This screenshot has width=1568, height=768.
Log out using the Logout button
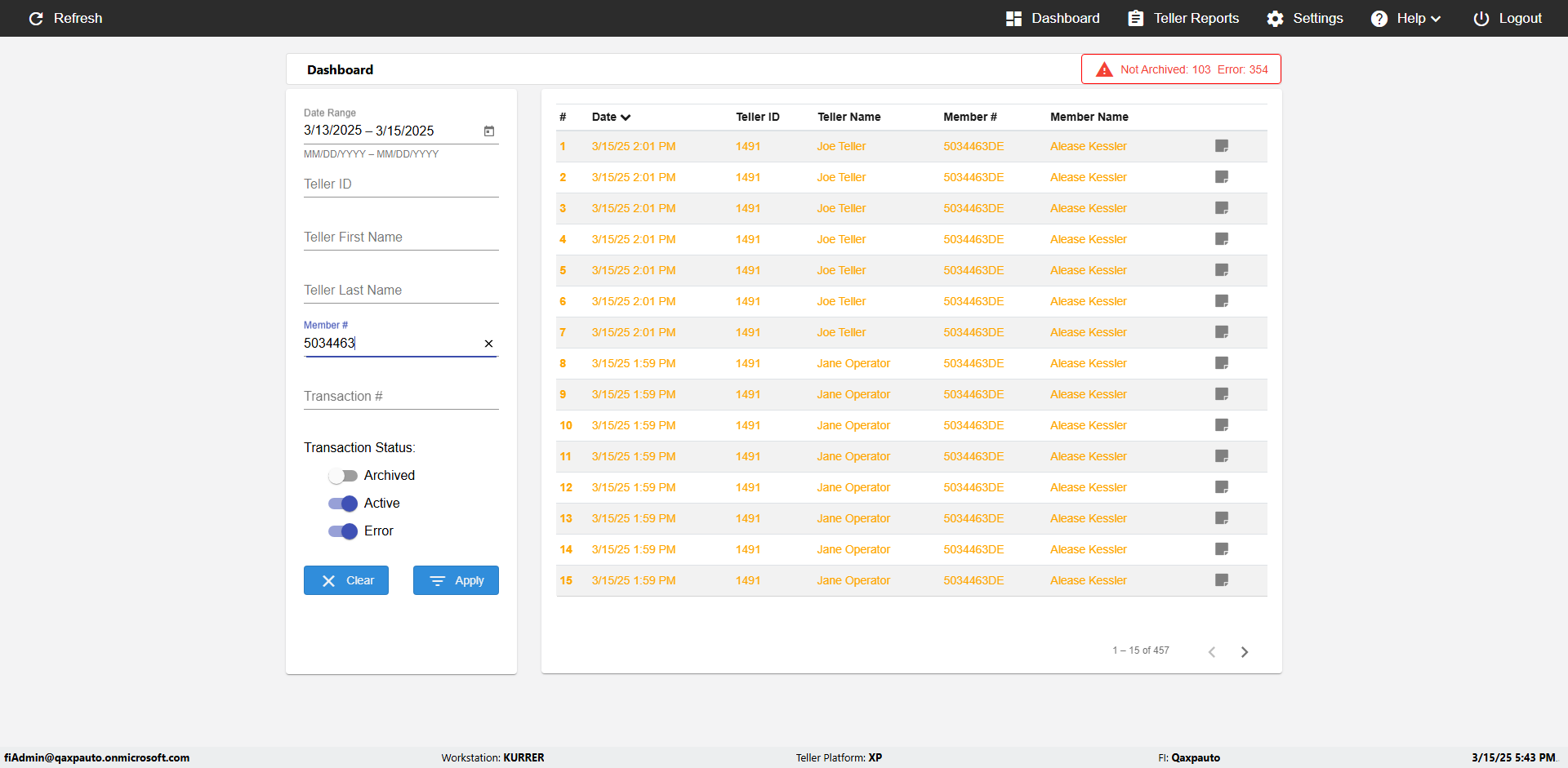click(1508, 18)
